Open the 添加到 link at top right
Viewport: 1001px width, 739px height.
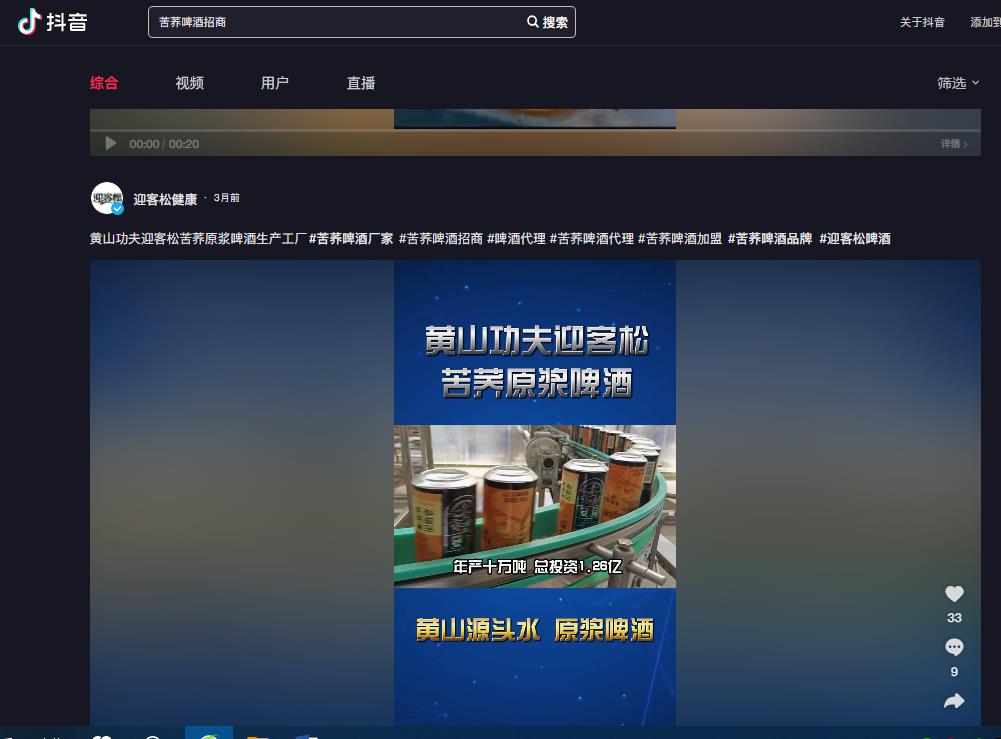tap(985, 22)
